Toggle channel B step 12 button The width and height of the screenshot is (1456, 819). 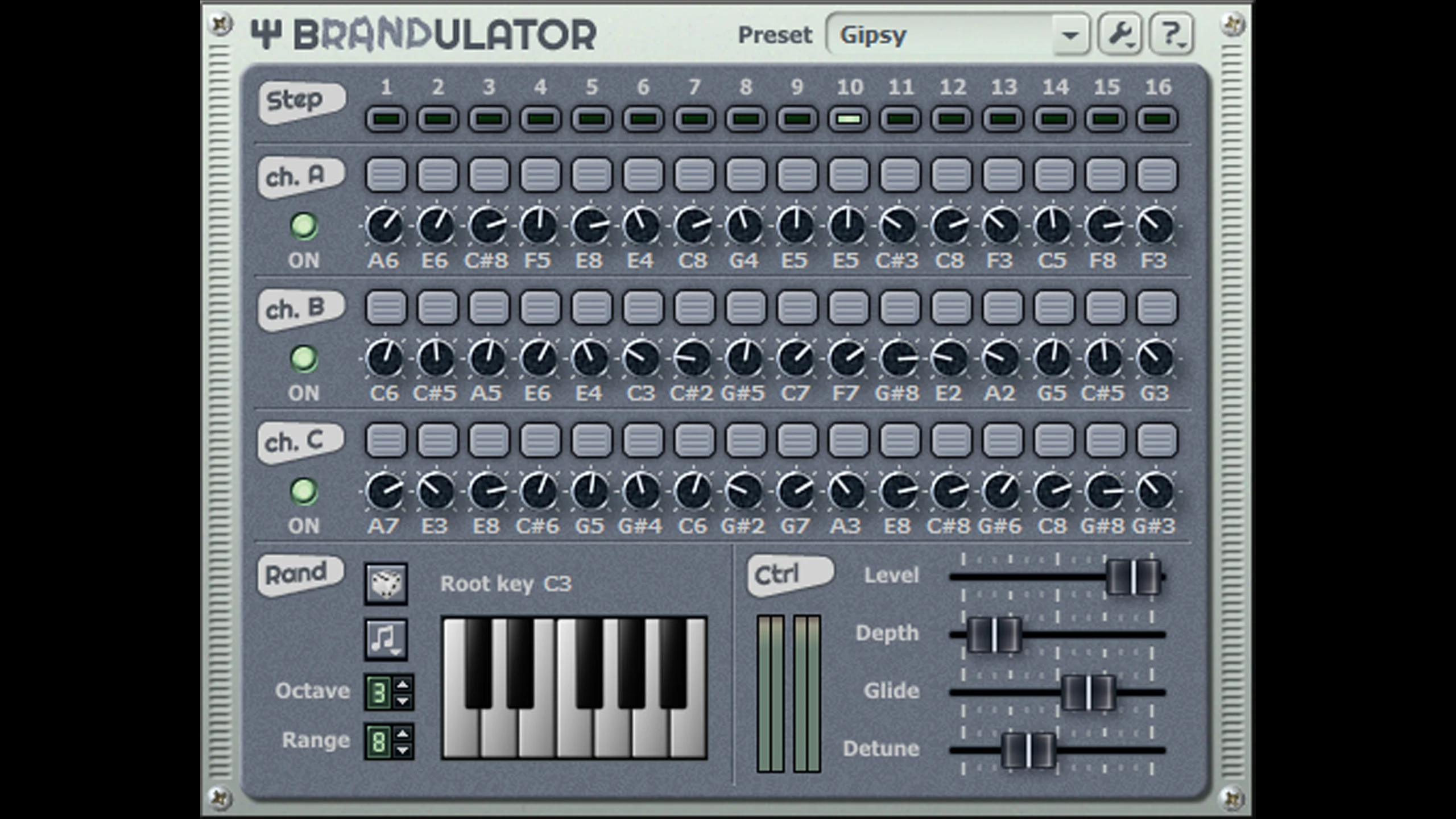pyautogui.click(x=952, y=307)
